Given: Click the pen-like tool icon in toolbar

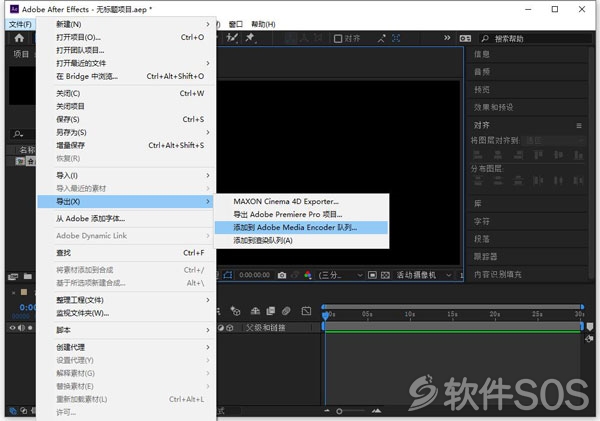Looking at the screenshot, I should tap(232, 38).
